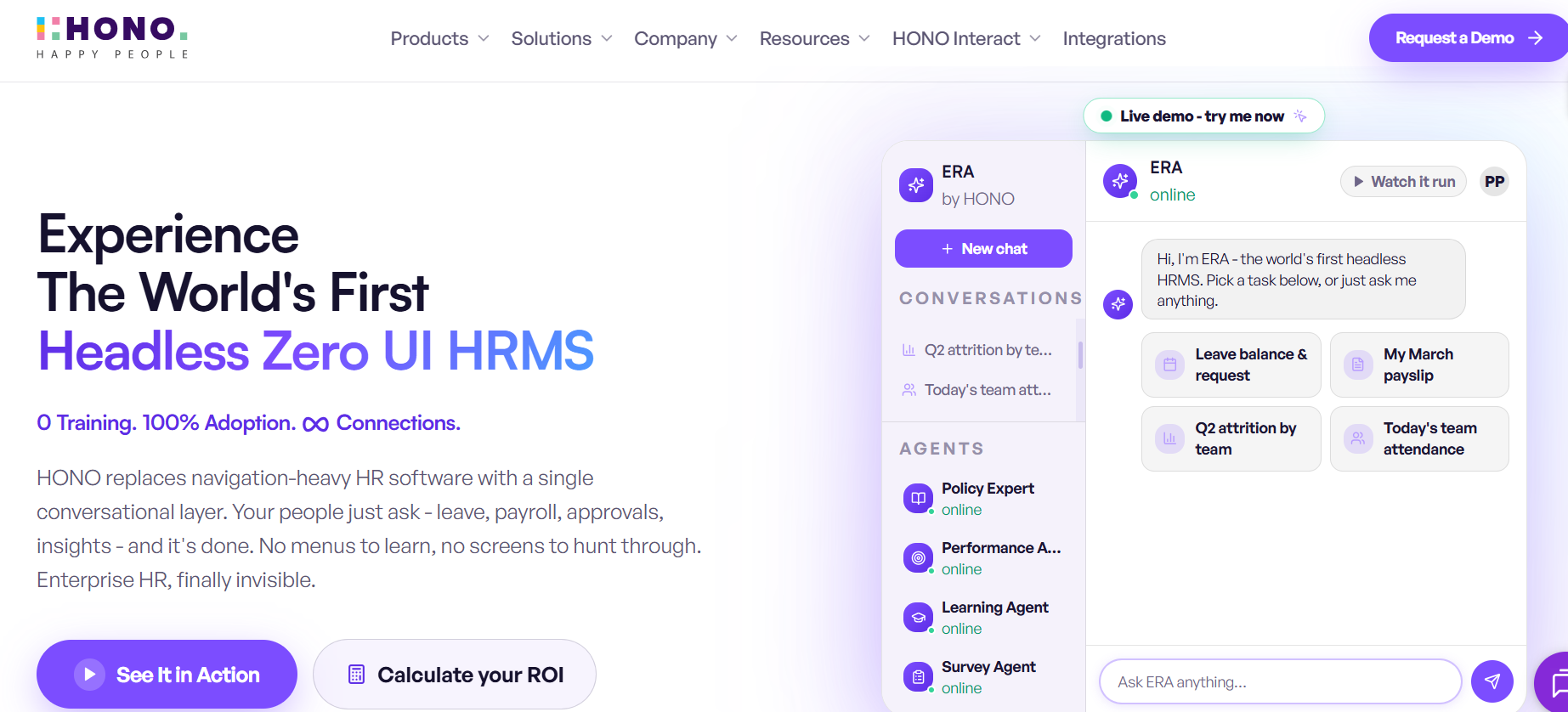Open the Integrations menu item

1114,39
